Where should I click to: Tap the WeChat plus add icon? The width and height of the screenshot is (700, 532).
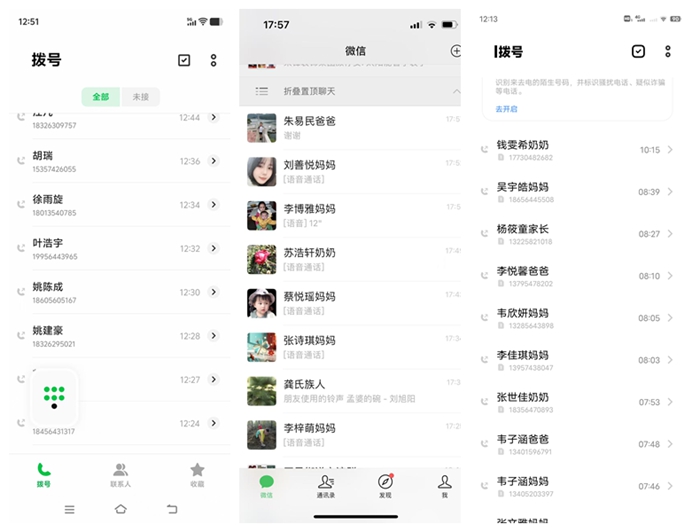(x=455, y=51)
